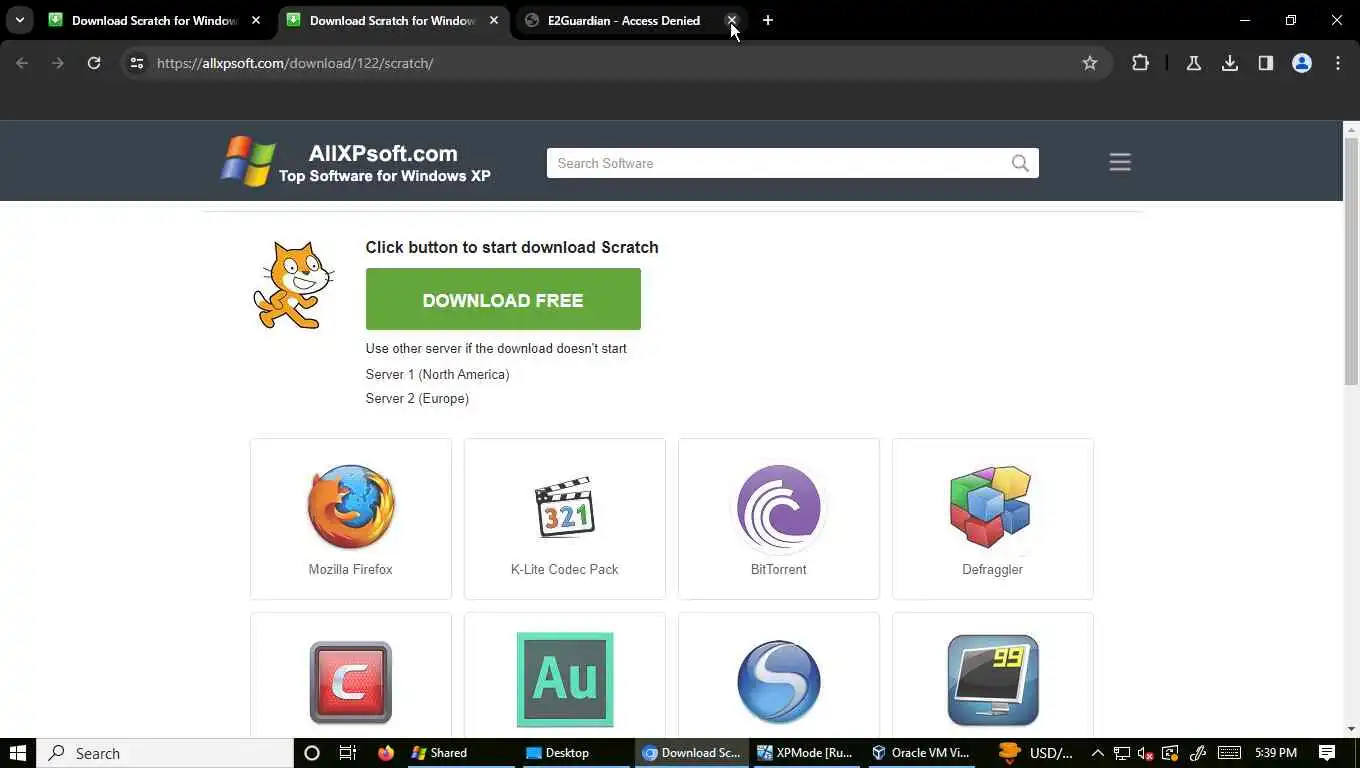
Task: Go forward with the forward arrow
Action: 58,63
